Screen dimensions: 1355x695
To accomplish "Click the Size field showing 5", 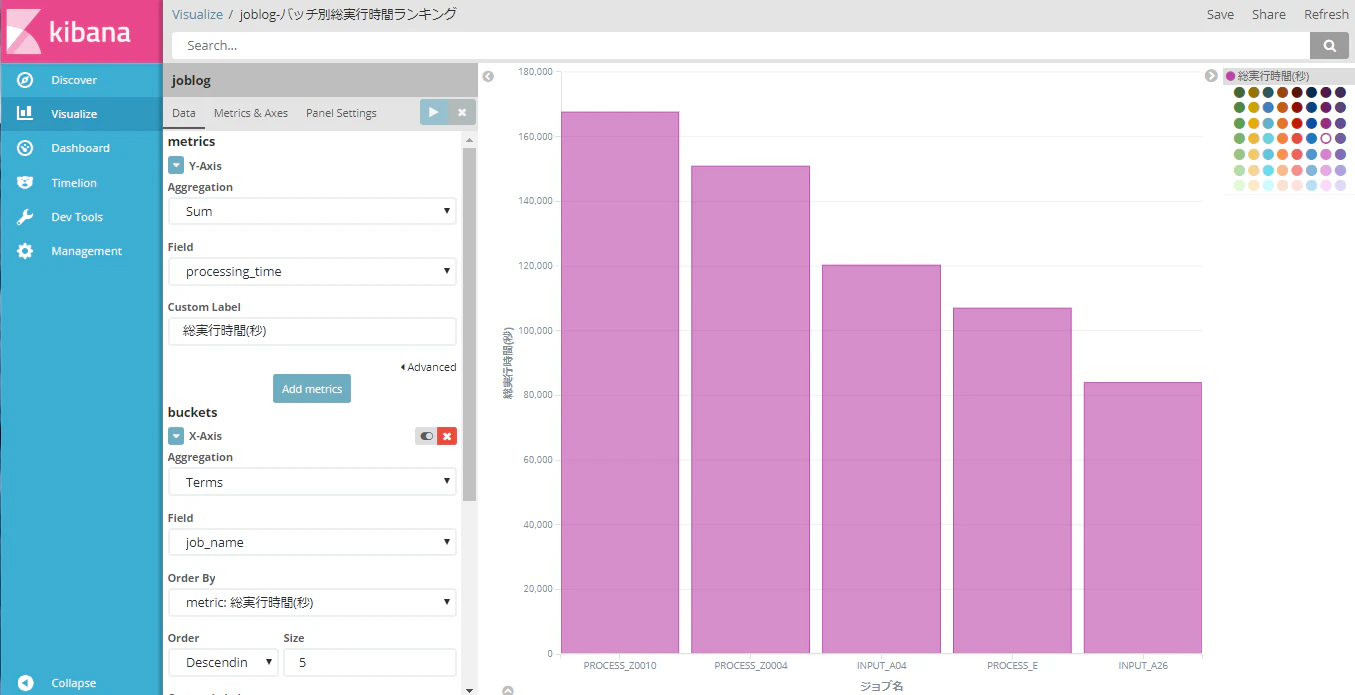I will click(370, 662).
